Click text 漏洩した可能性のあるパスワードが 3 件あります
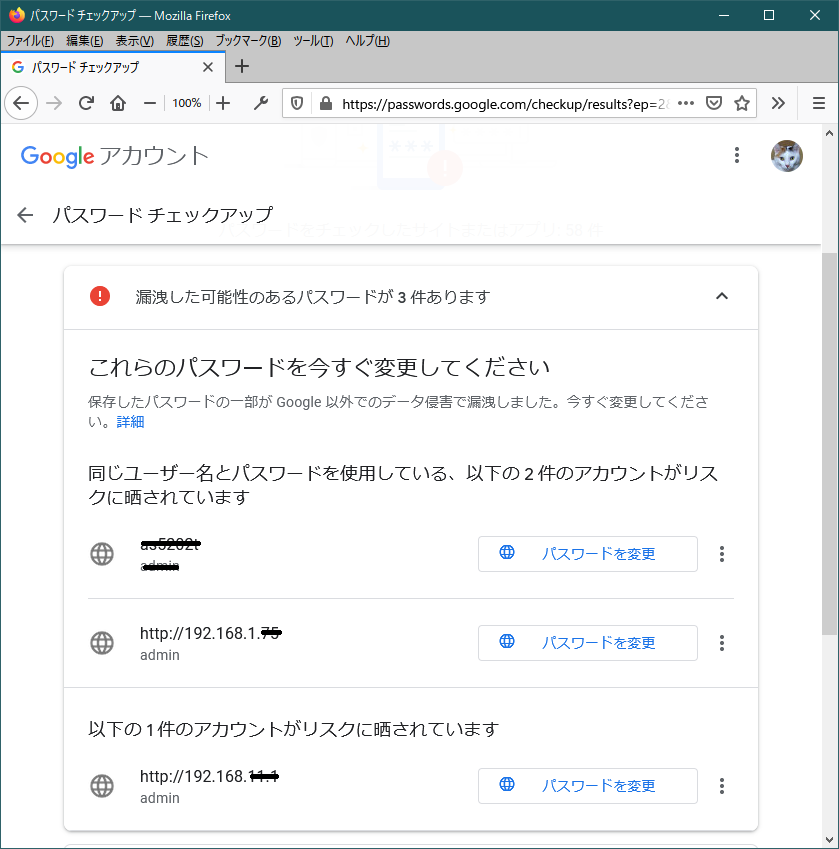 (x=313, y=297)
